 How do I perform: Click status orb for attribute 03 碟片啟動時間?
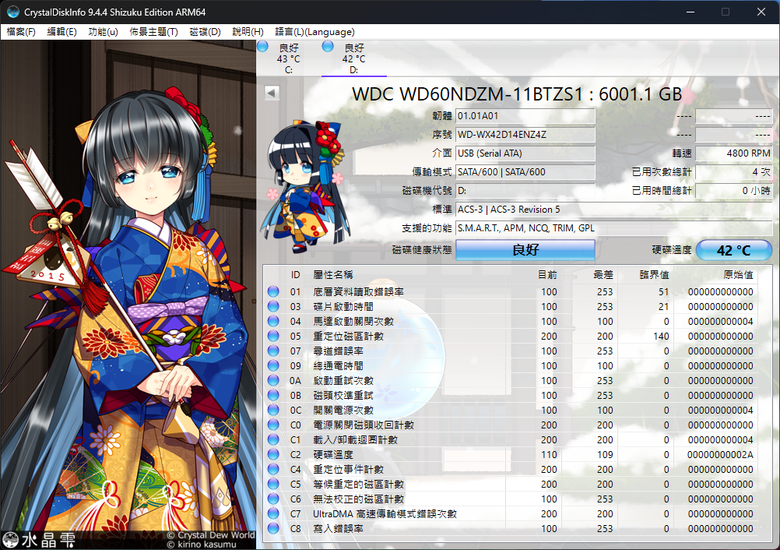point(273,306)
